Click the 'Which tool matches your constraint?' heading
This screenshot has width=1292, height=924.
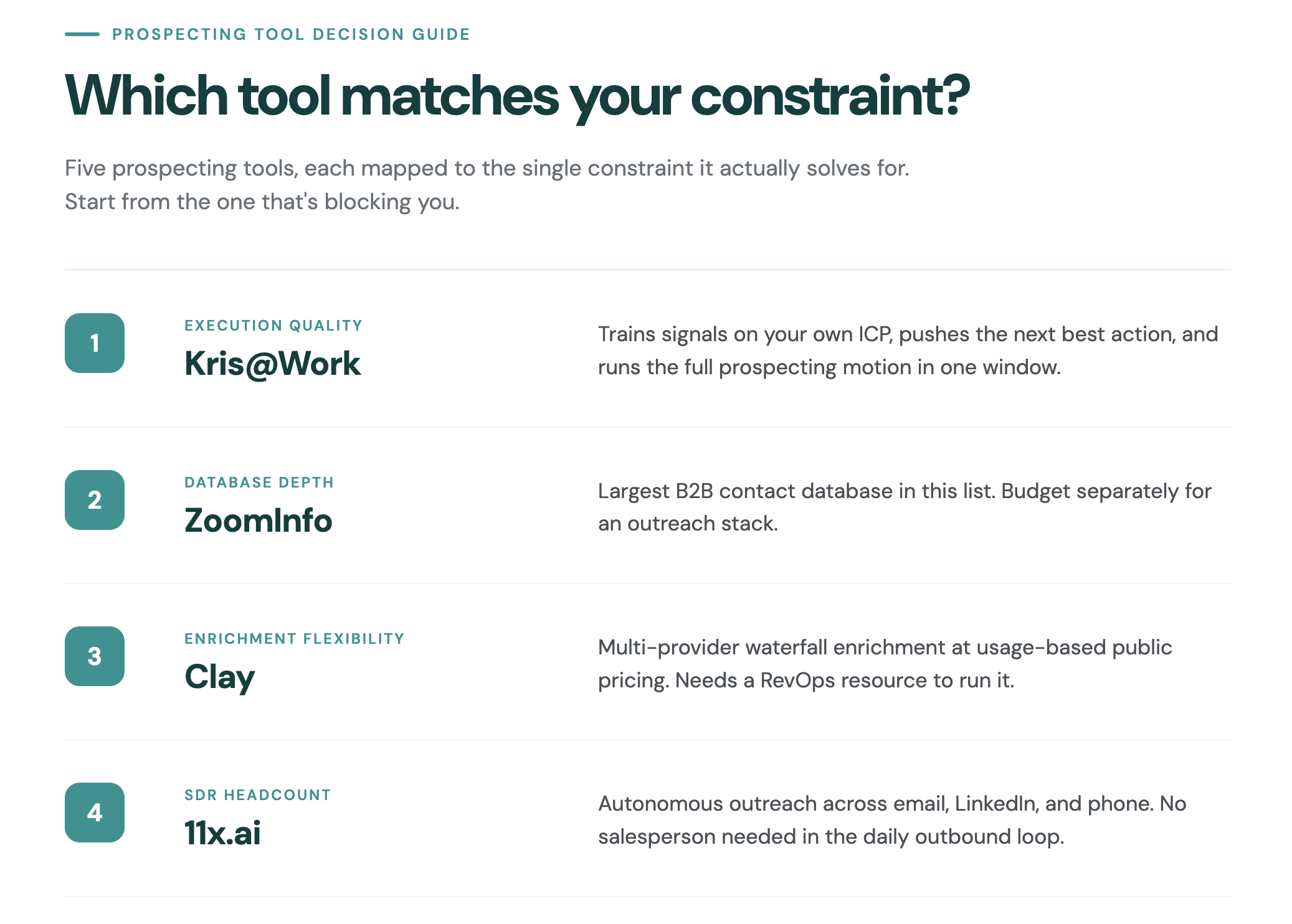(517, 96)
